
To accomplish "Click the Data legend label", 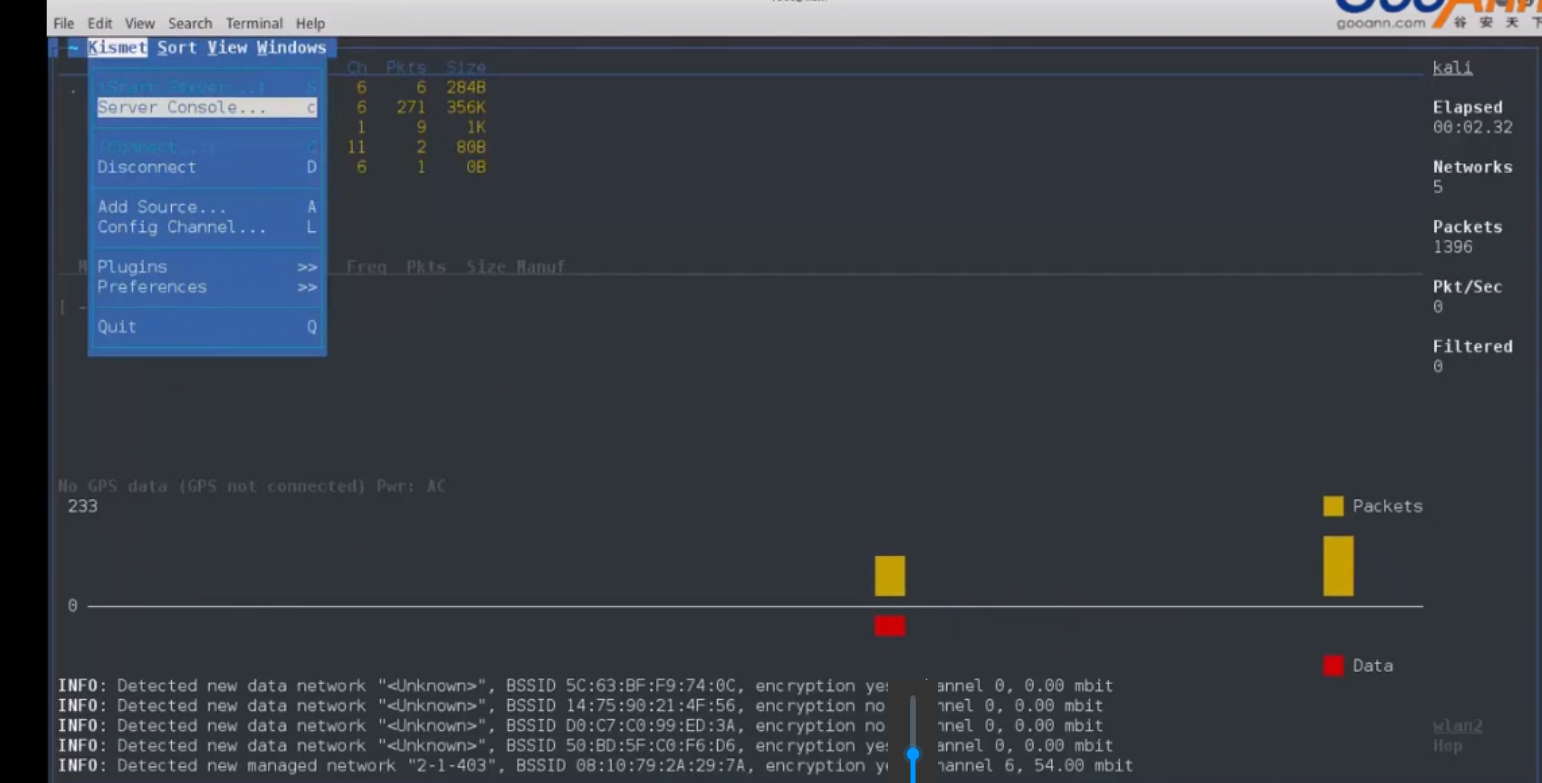I will (x=1372, y=666).
